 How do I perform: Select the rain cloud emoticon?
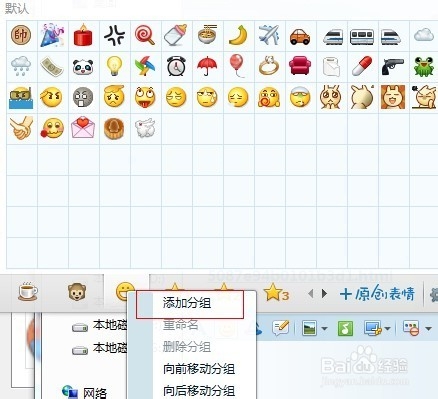21,65
